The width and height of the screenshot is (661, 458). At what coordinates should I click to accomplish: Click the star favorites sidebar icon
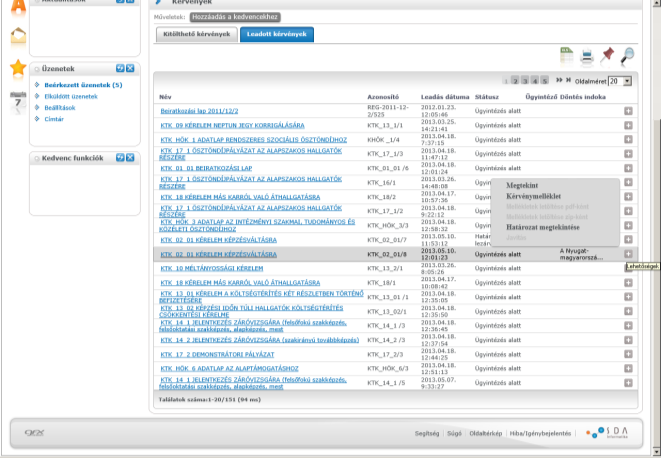click(18, 68)
